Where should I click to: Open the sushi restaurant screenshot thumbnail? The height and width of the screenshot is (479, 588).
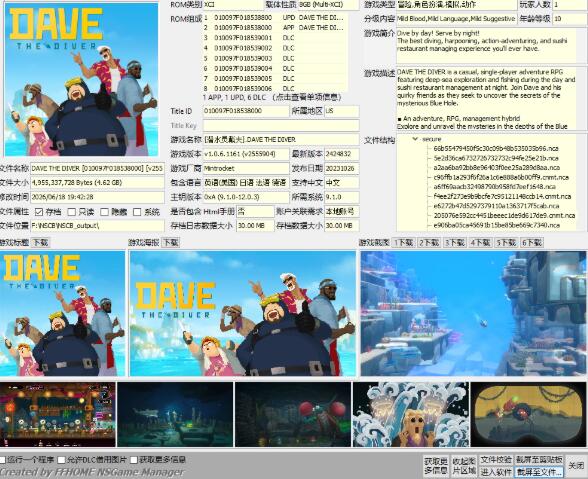click(58, 414)
